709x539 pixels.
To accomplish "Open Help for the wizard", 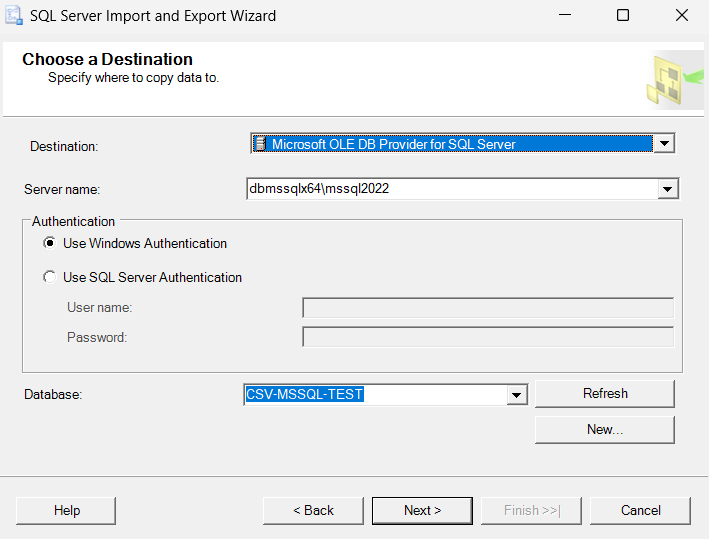I will (x=66, y=511).
